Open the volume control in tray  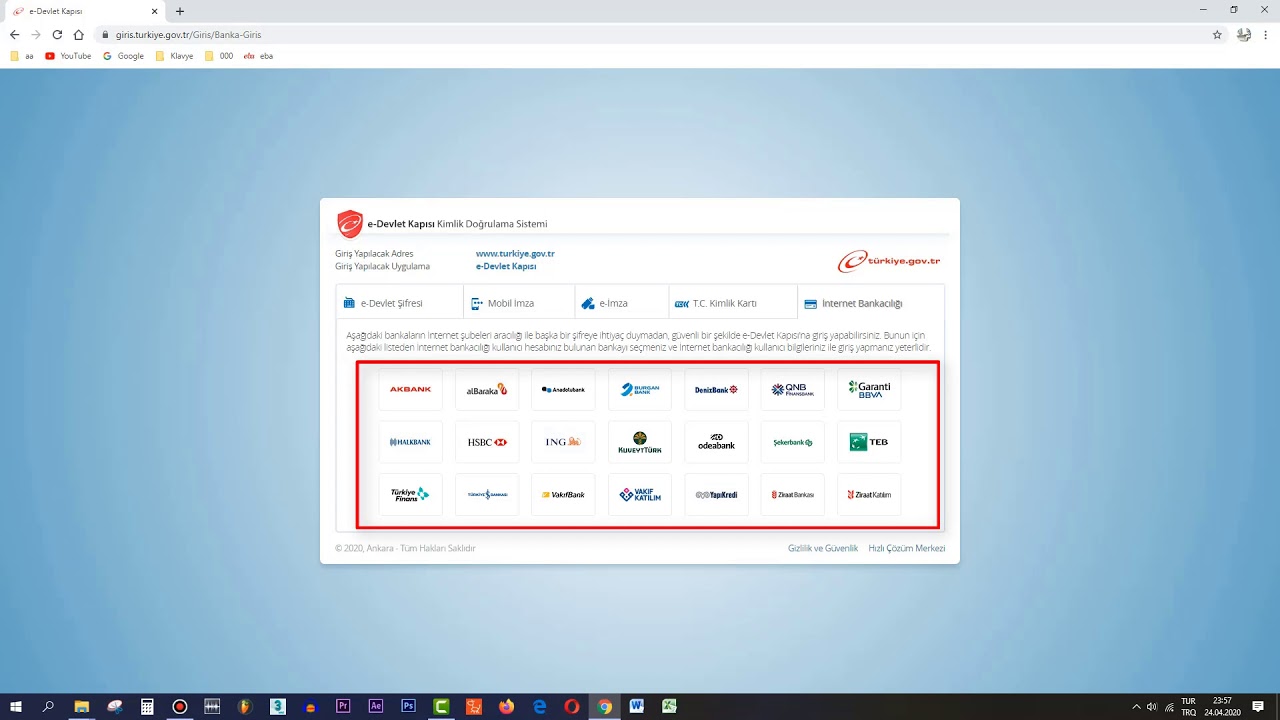pyautogui.click(x=1152, y=706)
